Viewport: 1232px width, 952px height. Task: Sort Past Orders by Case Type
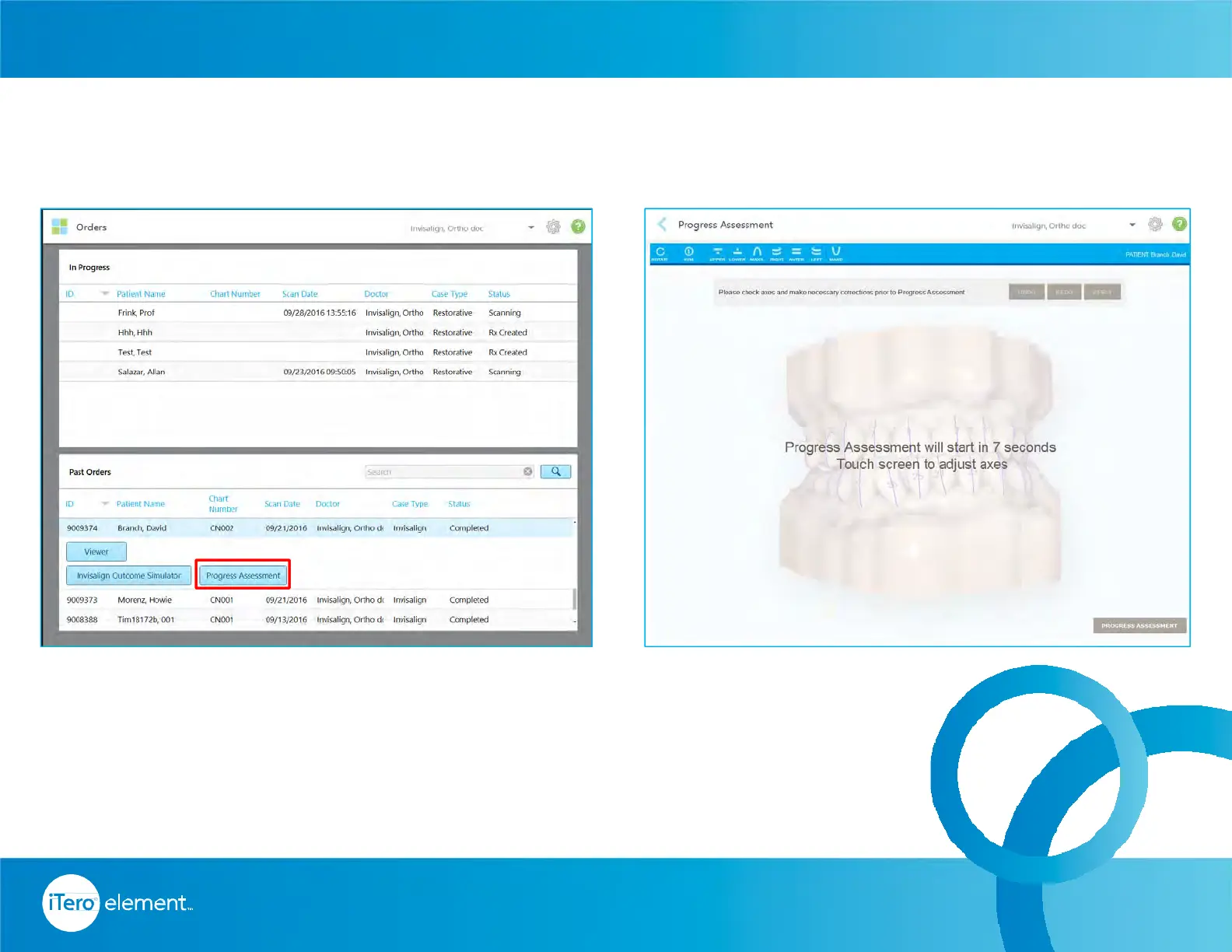(410, 504)
